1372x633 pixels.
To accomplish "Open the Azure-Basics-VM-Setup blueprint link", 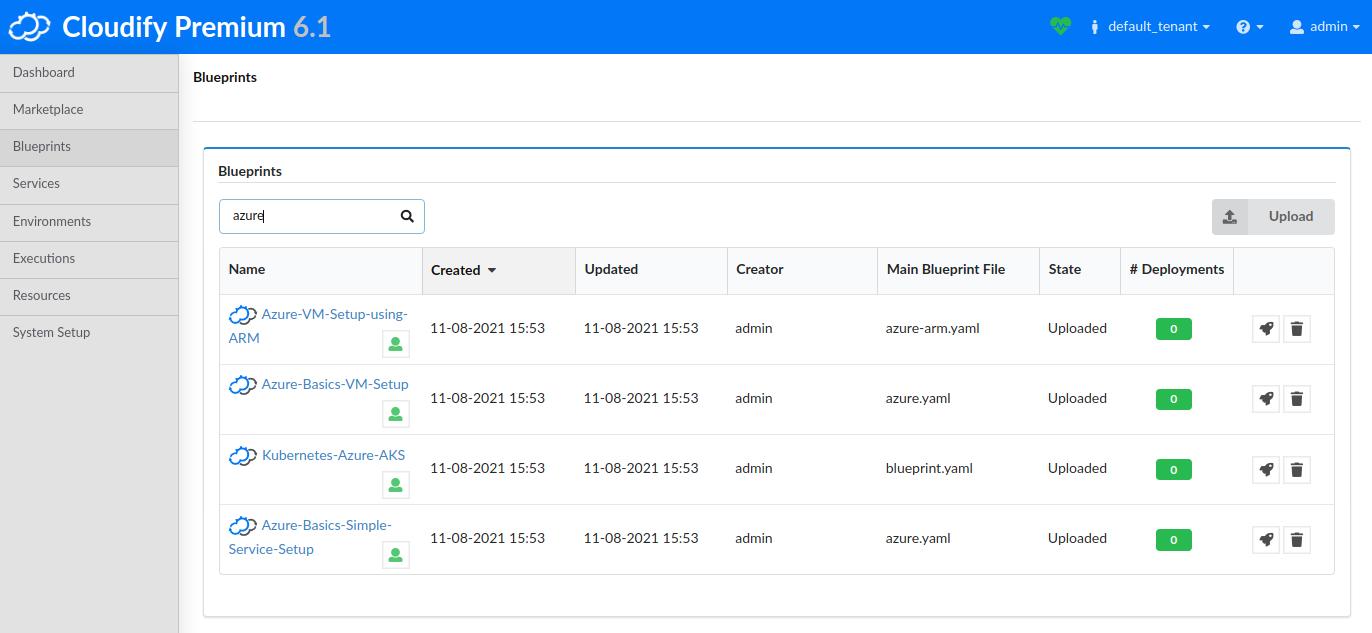I will [x=335, y=383].
